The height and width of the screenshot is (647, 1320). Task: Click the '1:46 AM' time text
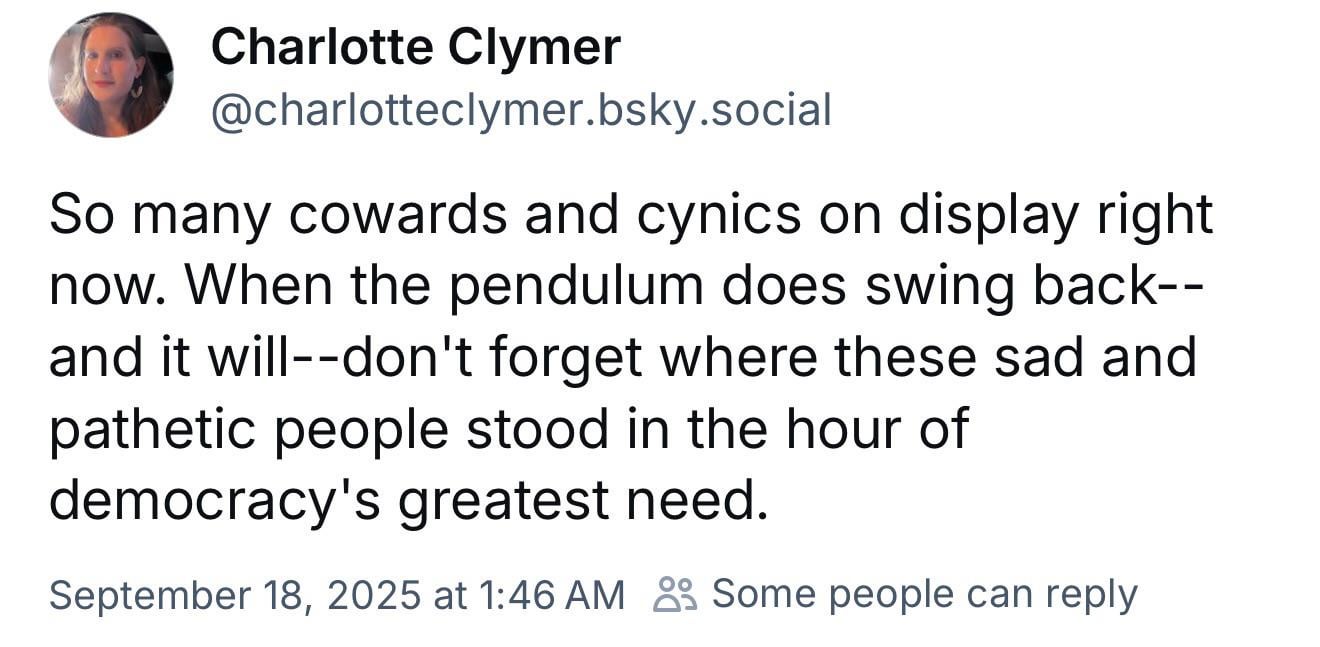[552, 595]
